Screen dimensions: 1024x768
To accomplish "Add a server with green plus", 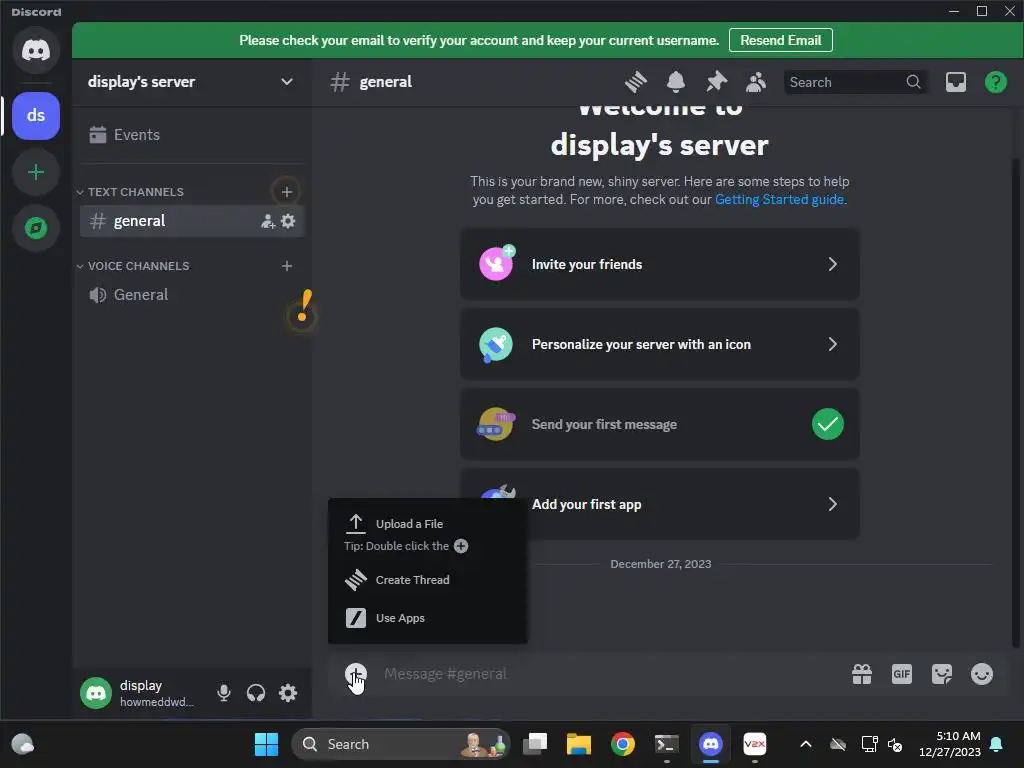I will pyautogui.click(x=36, y=172).
